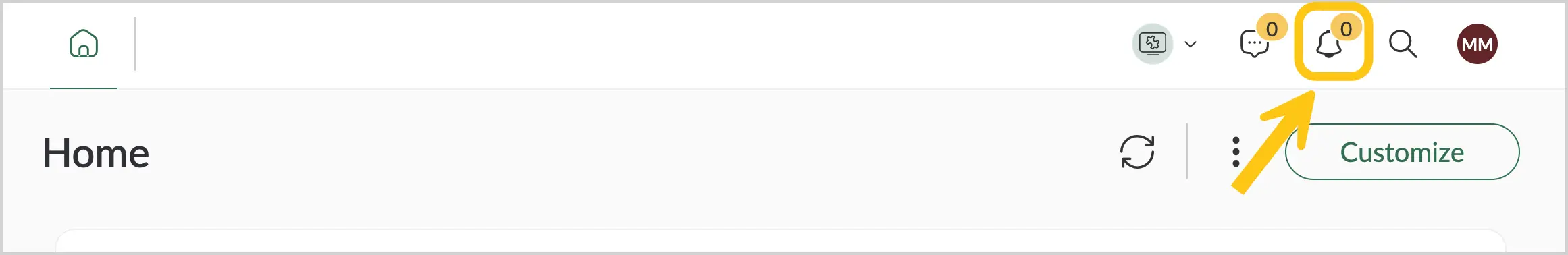Image resolution: width=1568 pixels, height=255 pixels.
Task: Select the Home tab in navigation bar
Action: (84, 45)
